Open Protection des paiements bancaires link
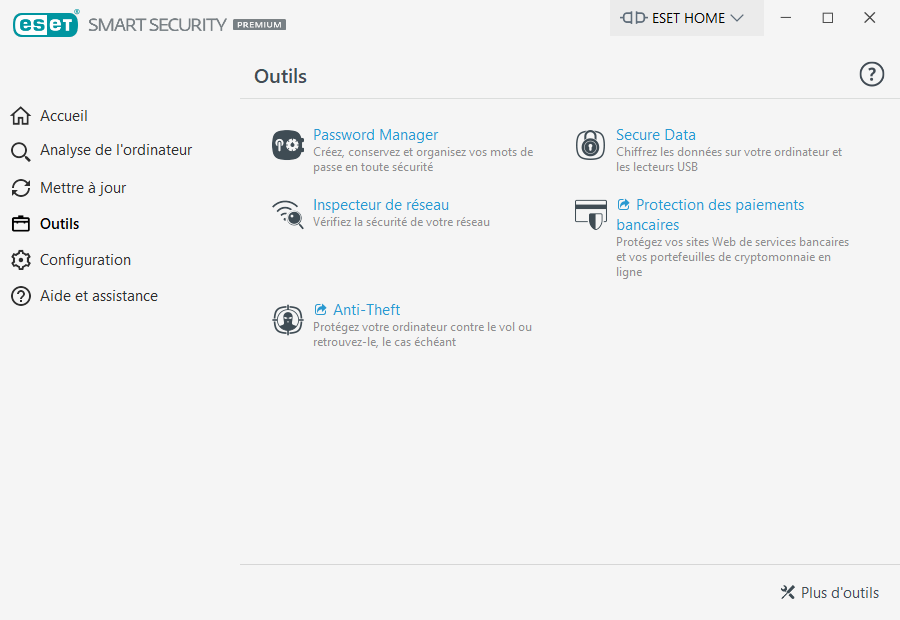Viewport: 900px width, 620px height. click(711, 215)
